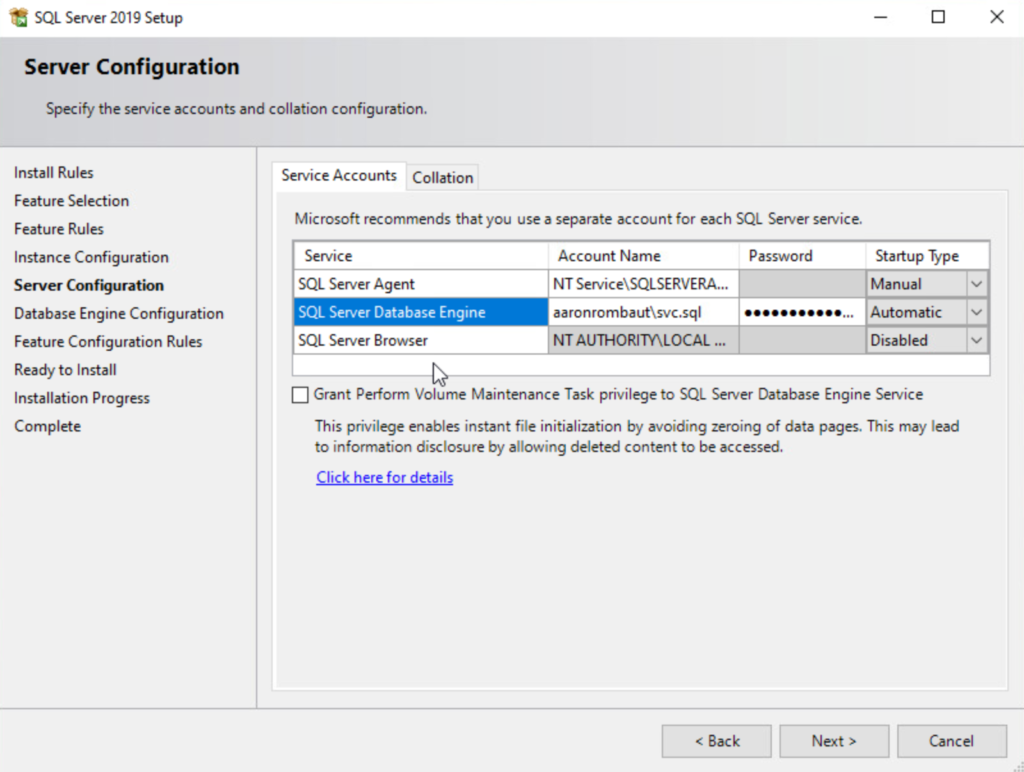
Task: Expand Startup Type dropdown for Database Engine
Action: 976,312
